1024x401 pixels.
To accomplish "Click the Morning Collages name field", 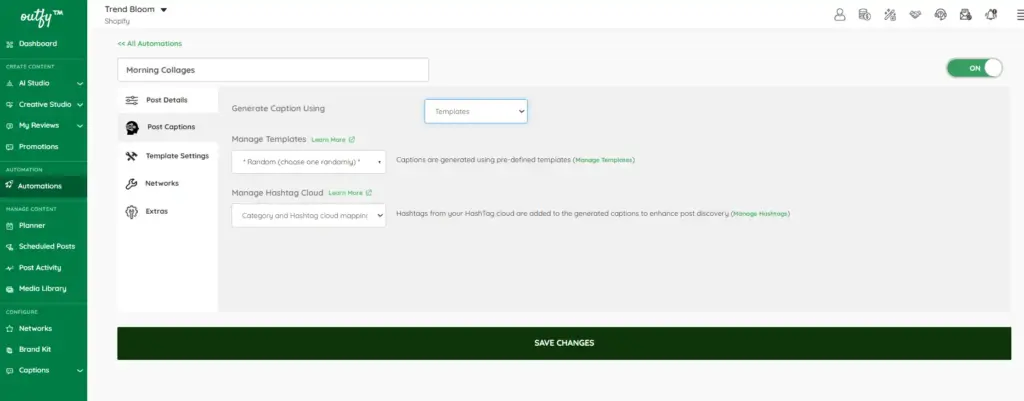I will [273, 70].
